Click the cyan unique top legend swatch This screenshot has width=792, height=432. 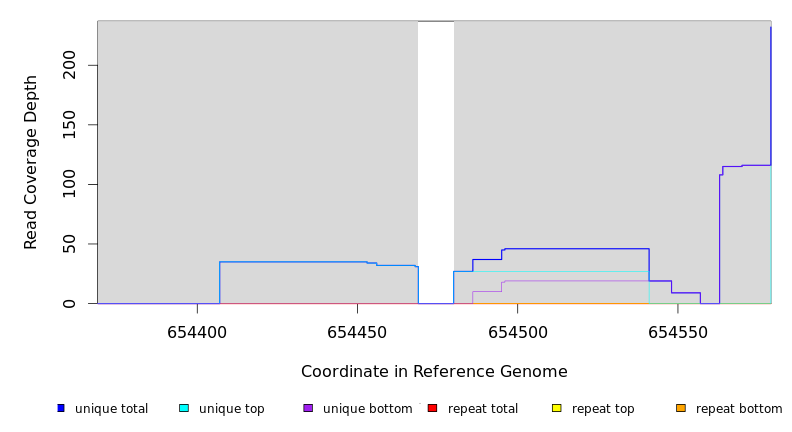pos(184,408)
